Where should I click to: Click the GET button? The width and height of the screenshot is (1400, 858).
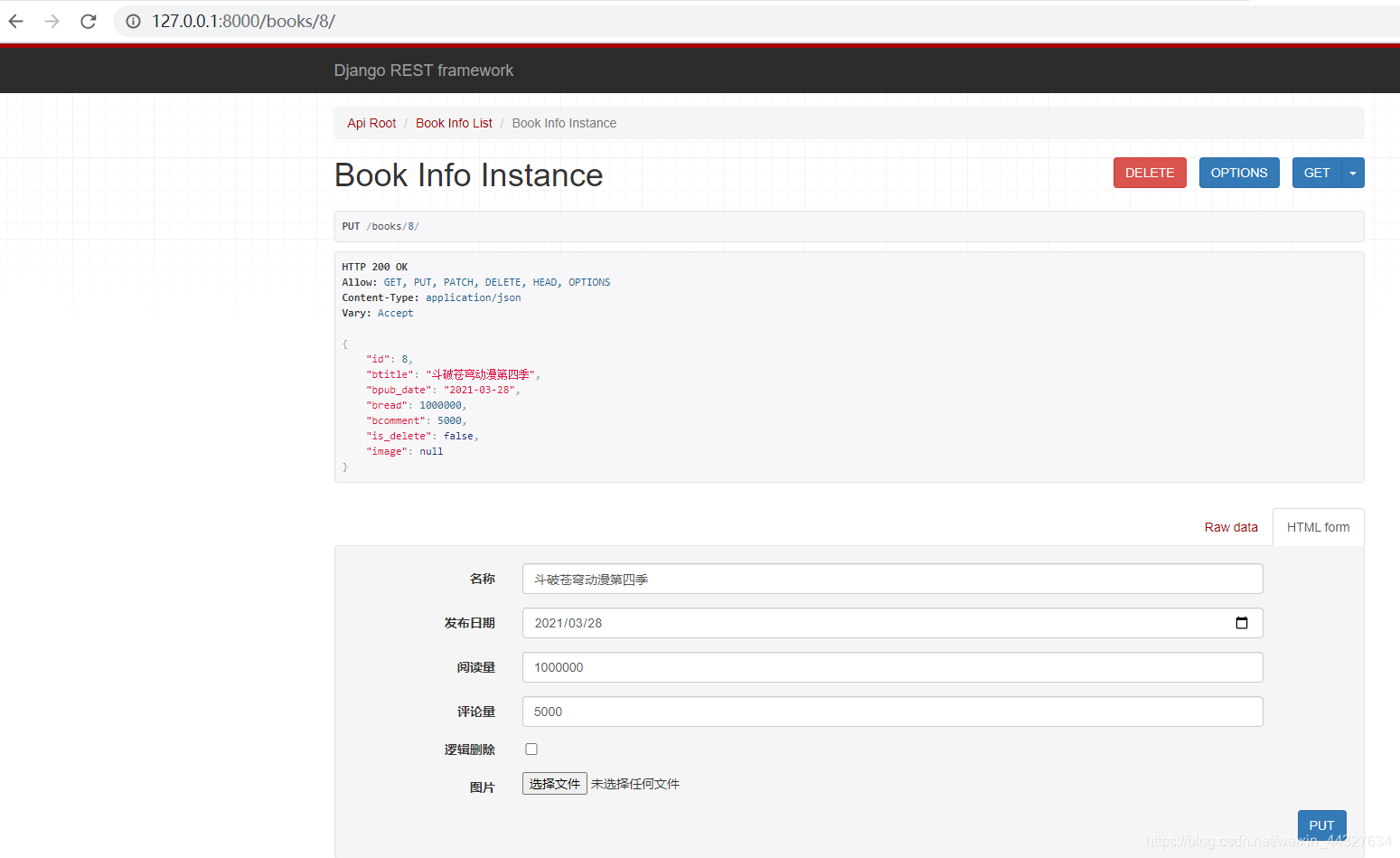(x=1317, y=173)
